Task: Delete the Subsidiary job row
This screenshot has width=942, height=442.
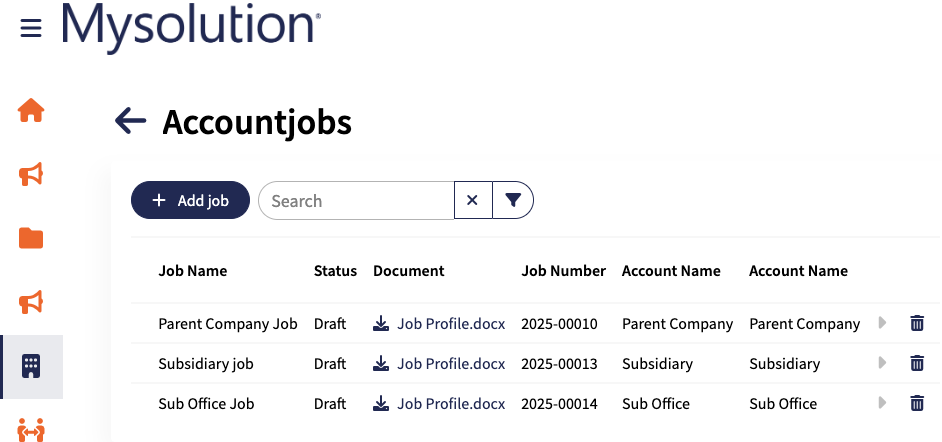Action: pos(917,363)
